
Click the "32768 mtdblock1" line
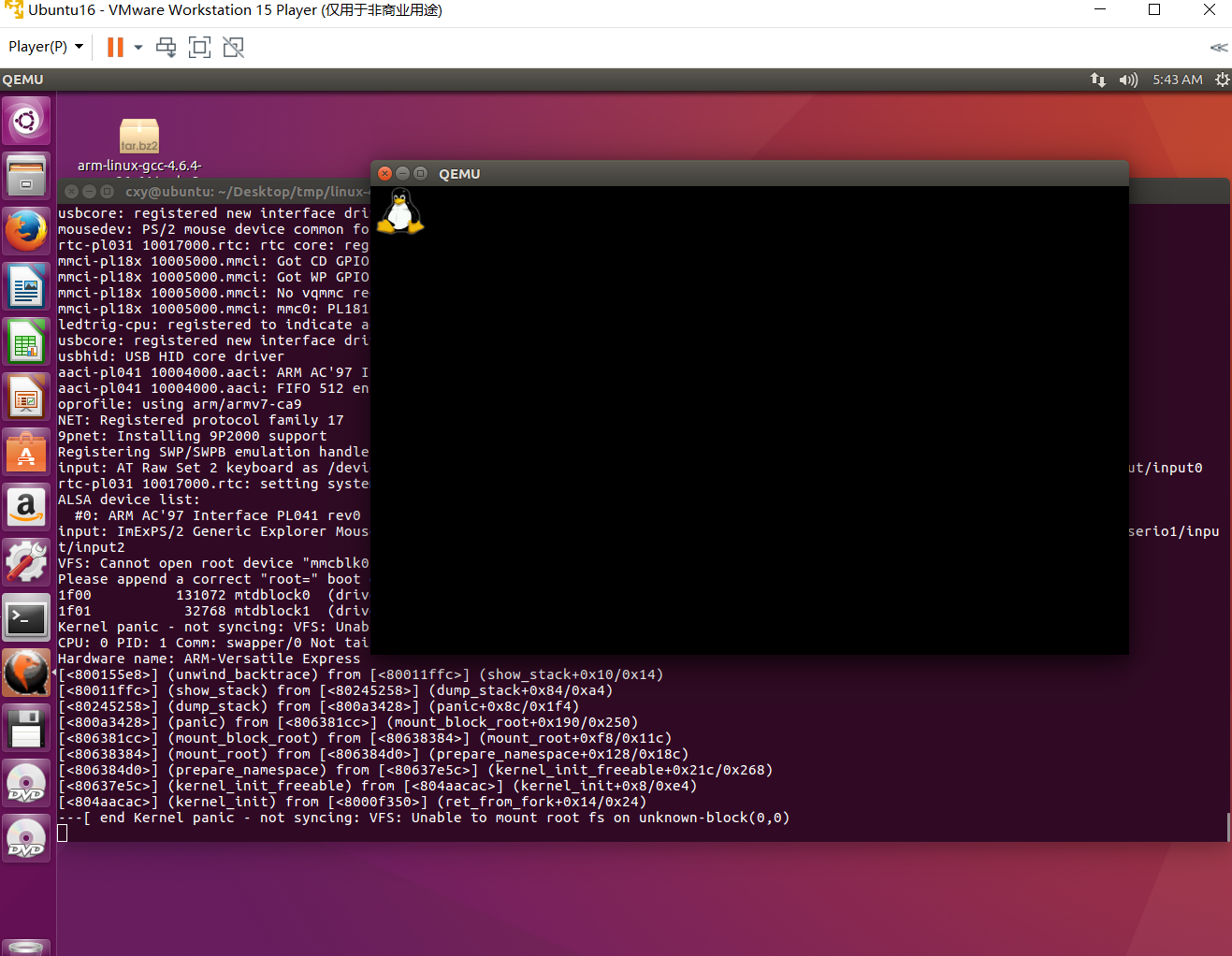click(x=213, y=611)
